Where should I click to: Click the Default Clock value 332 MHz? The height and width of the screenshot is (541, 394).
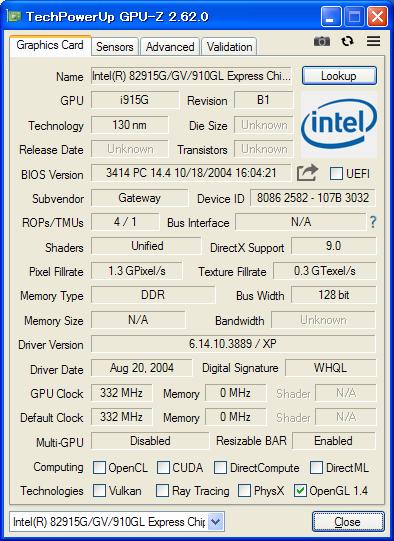[x=121, y=417]
